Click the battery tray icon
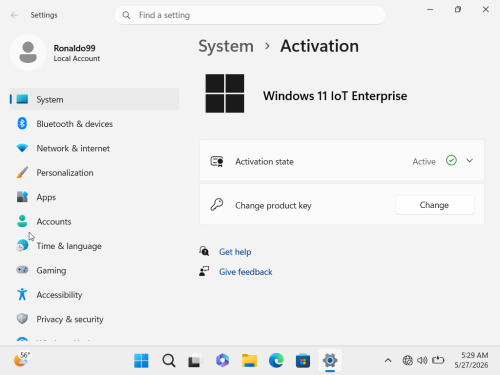The width and height of the screenshot is (500, 375). pyautogui.click(x=438, y=360)
